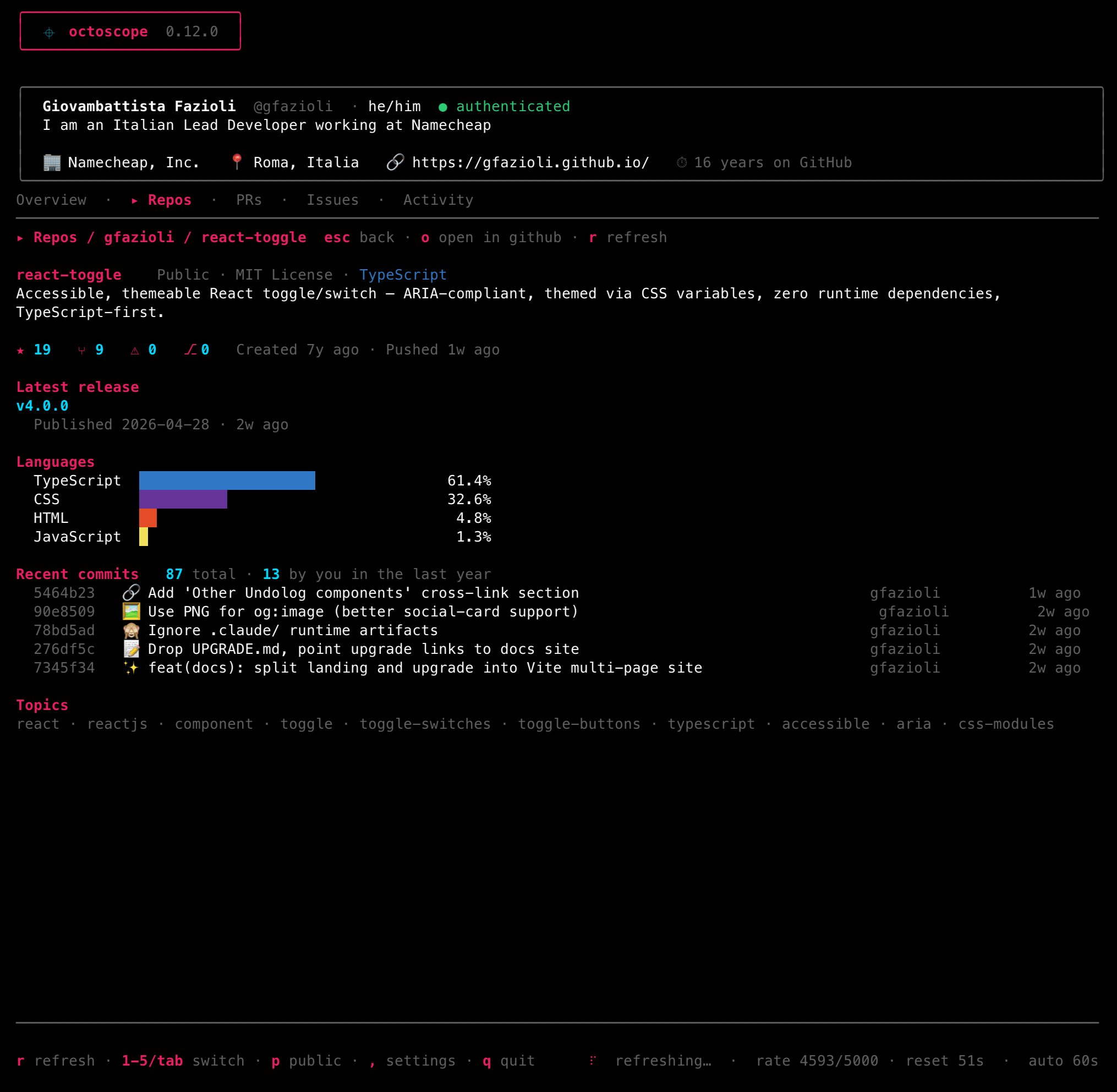Click the link icon before gfazioli.github.io URL

point(396,162)
